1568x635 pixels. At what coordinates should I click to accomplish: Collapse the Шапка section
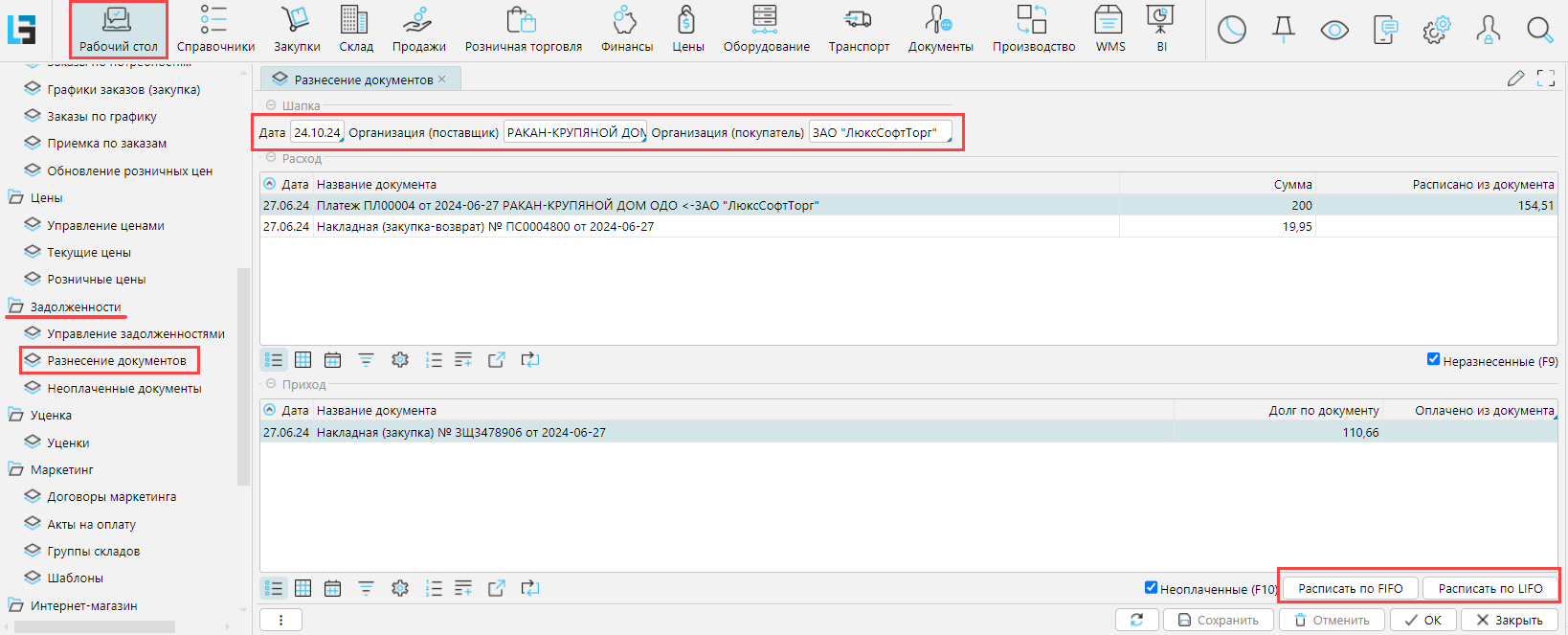coord(271,105)
